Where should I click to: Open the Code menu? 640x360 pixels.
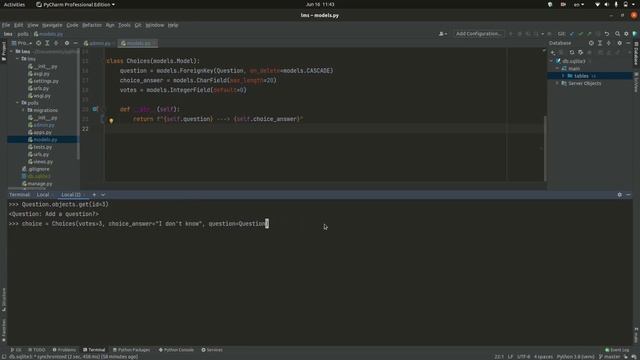click(x=72, y=25)
